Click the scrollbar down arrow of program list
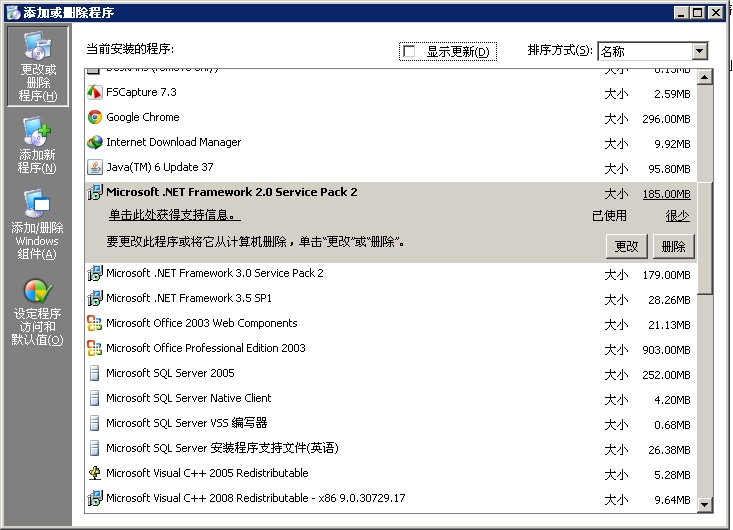Image resolution: width=733 pixels, height=530 pixels. [x=705, y=504]
